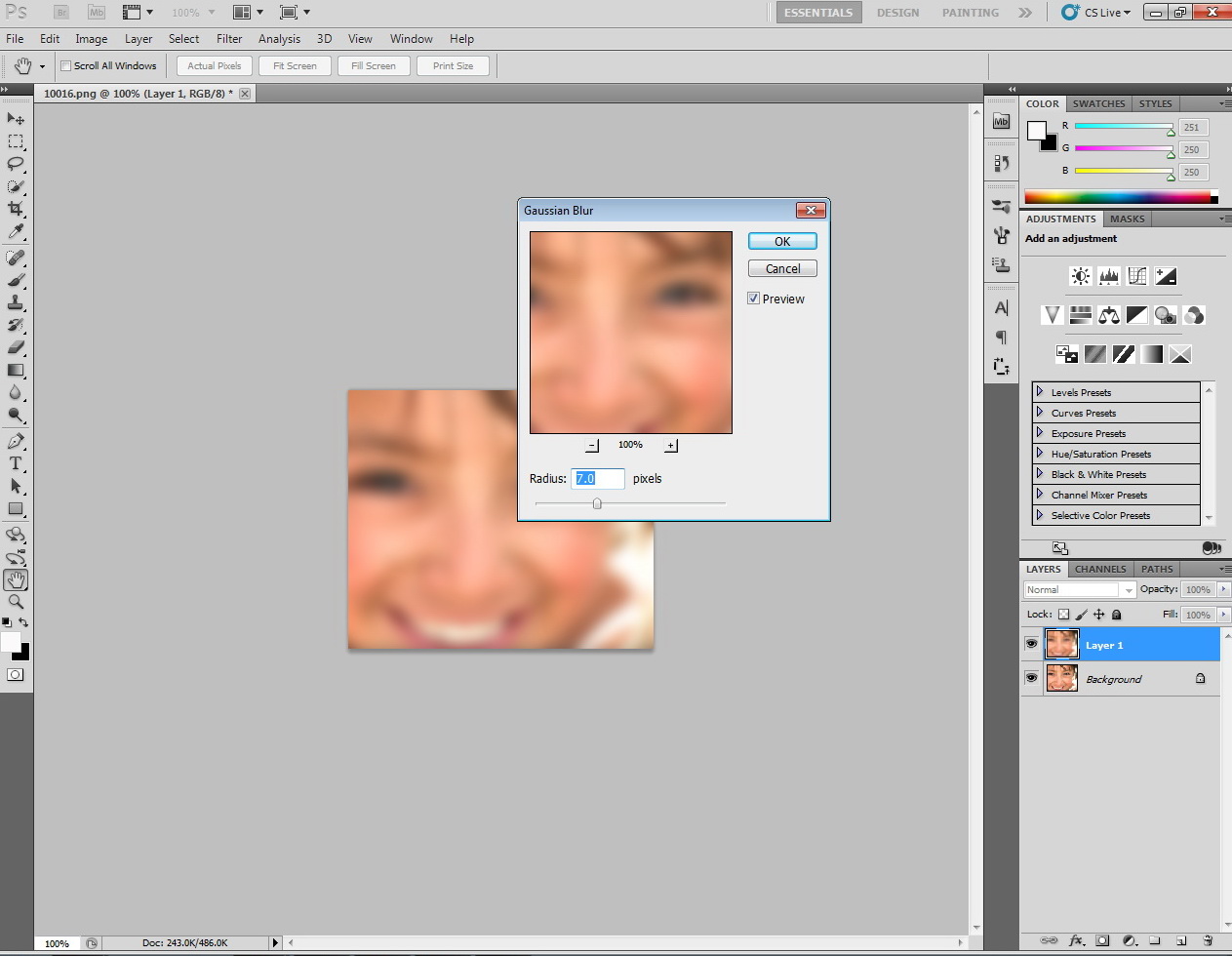Click the blur Radius slider handle
This screenshot has height=956, width=1232.
597,503
